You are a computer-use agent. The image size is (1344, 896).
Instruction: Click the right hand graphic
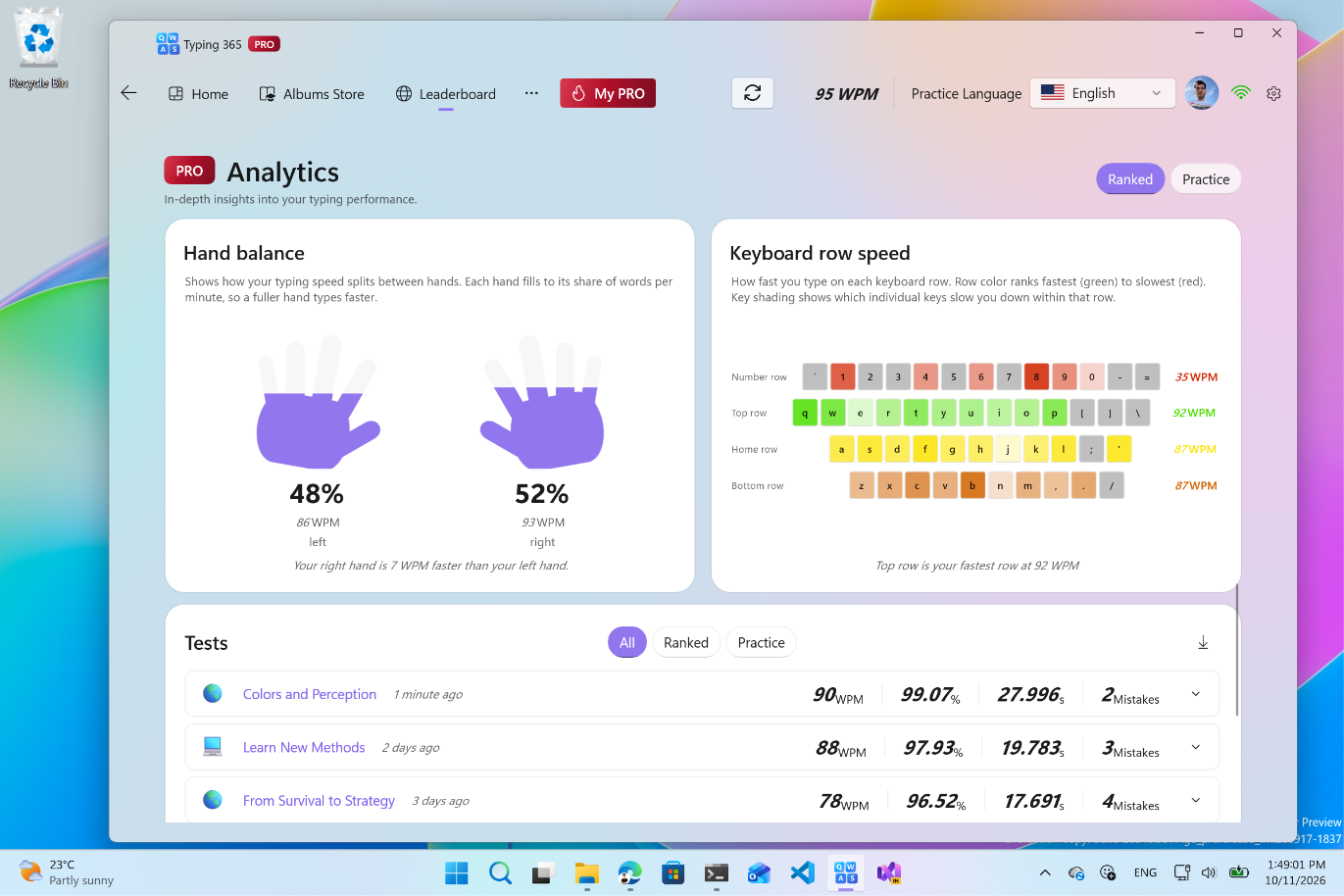click(x=542, y=402)
